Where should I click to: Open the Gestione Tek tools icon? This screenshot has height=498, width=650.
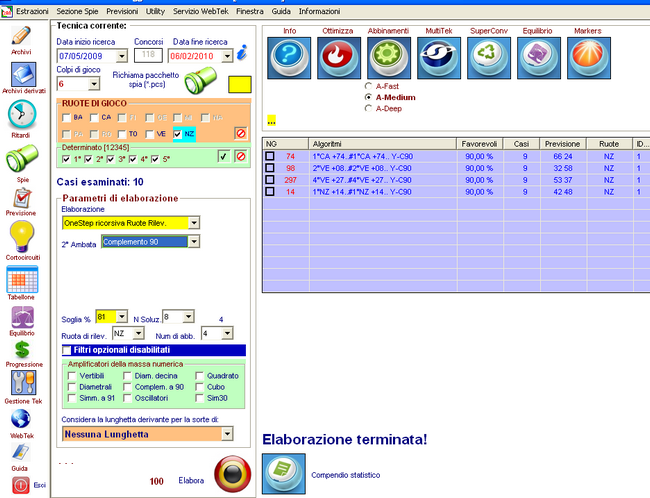[23, 382]
